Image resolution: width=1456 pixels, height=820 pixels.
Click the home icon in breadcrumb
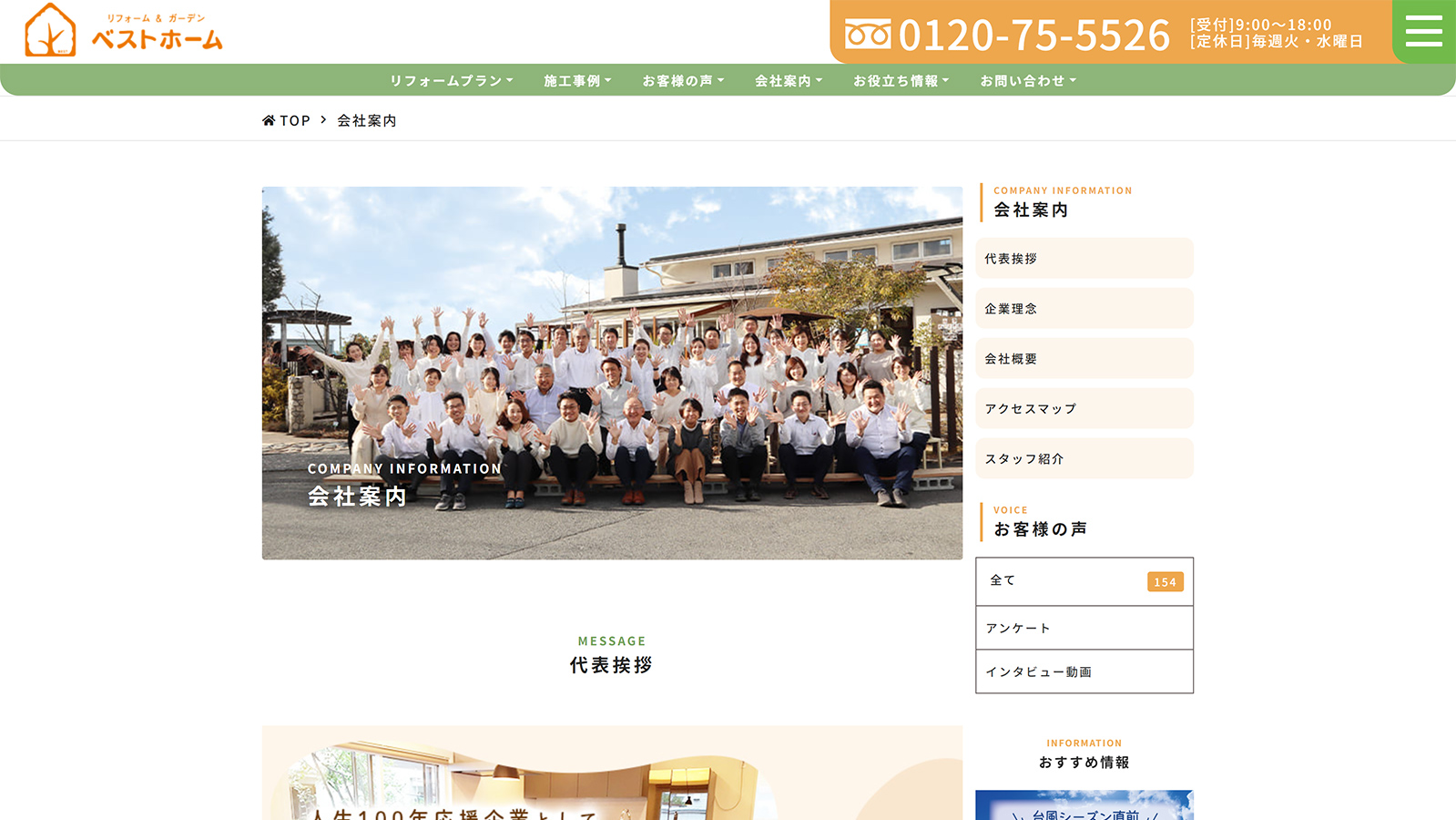coord(269,120)
